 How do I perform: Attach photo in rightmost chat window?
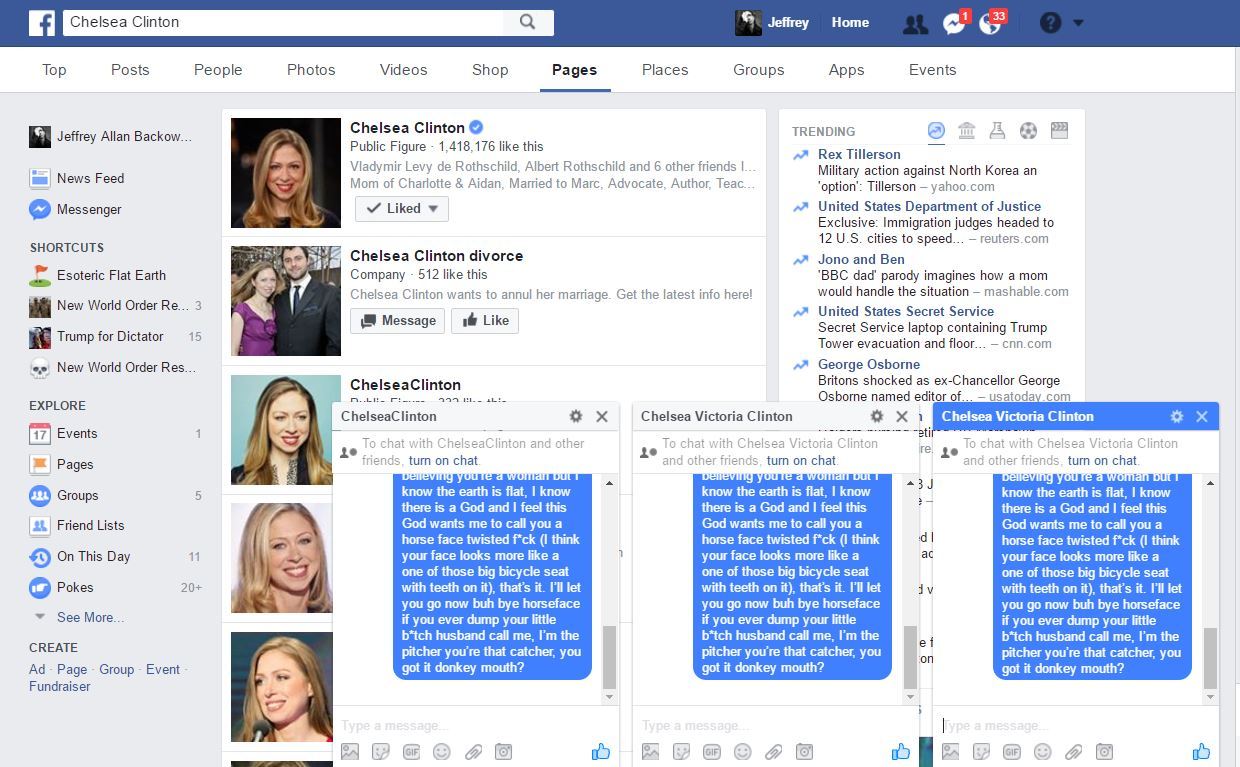click(950, 752)
